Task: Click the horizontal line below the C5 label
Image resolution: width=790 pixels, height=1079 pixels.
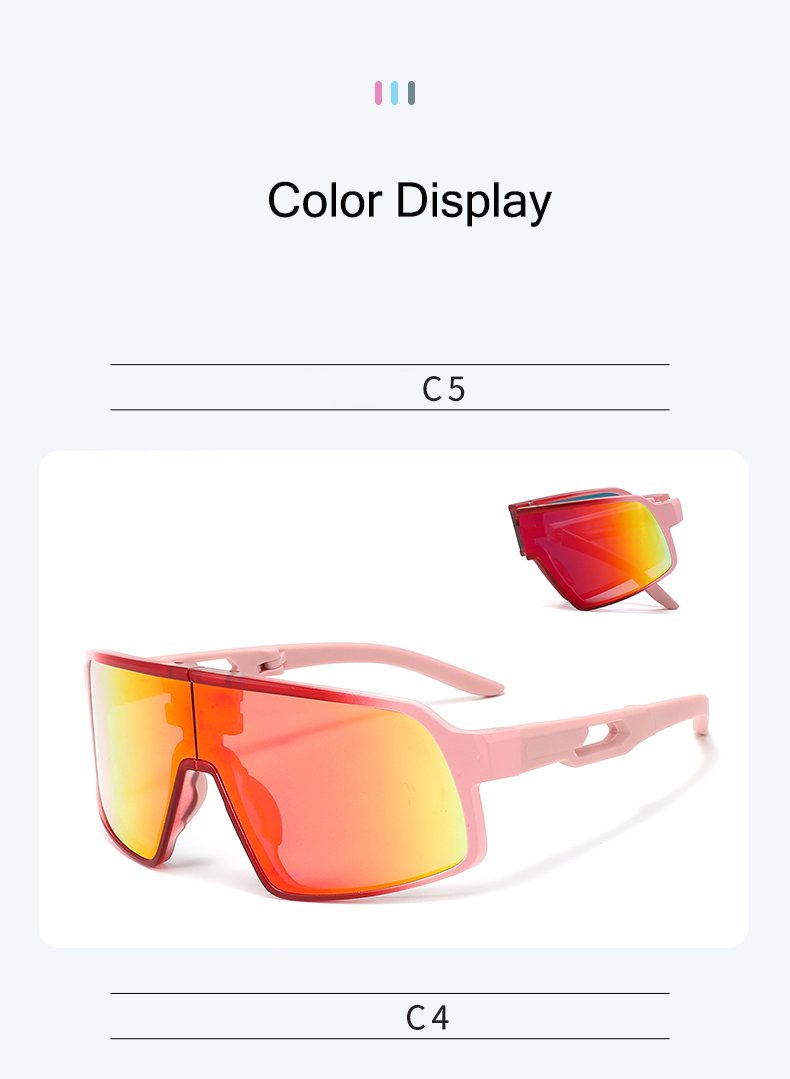Action: 389,409
